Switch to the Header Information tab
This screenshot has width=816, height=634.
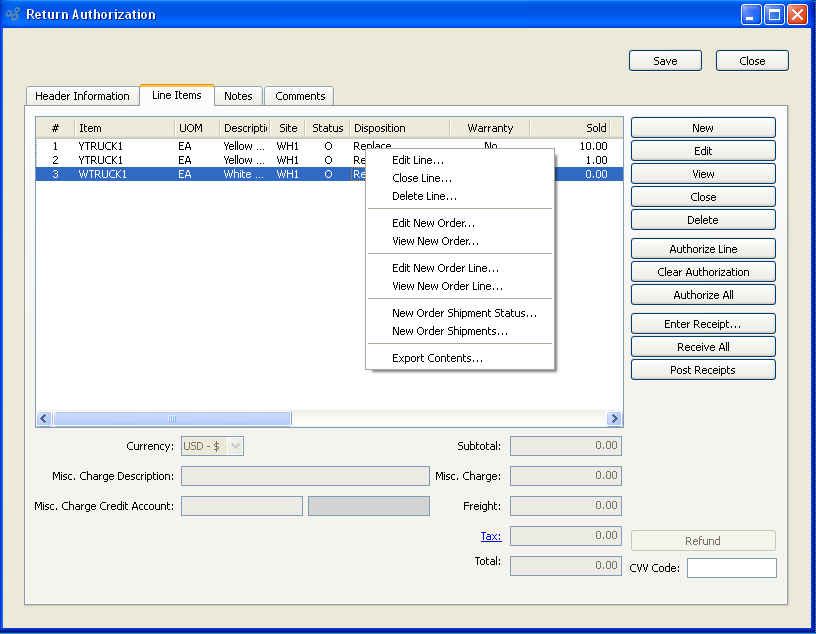[82, 96]
